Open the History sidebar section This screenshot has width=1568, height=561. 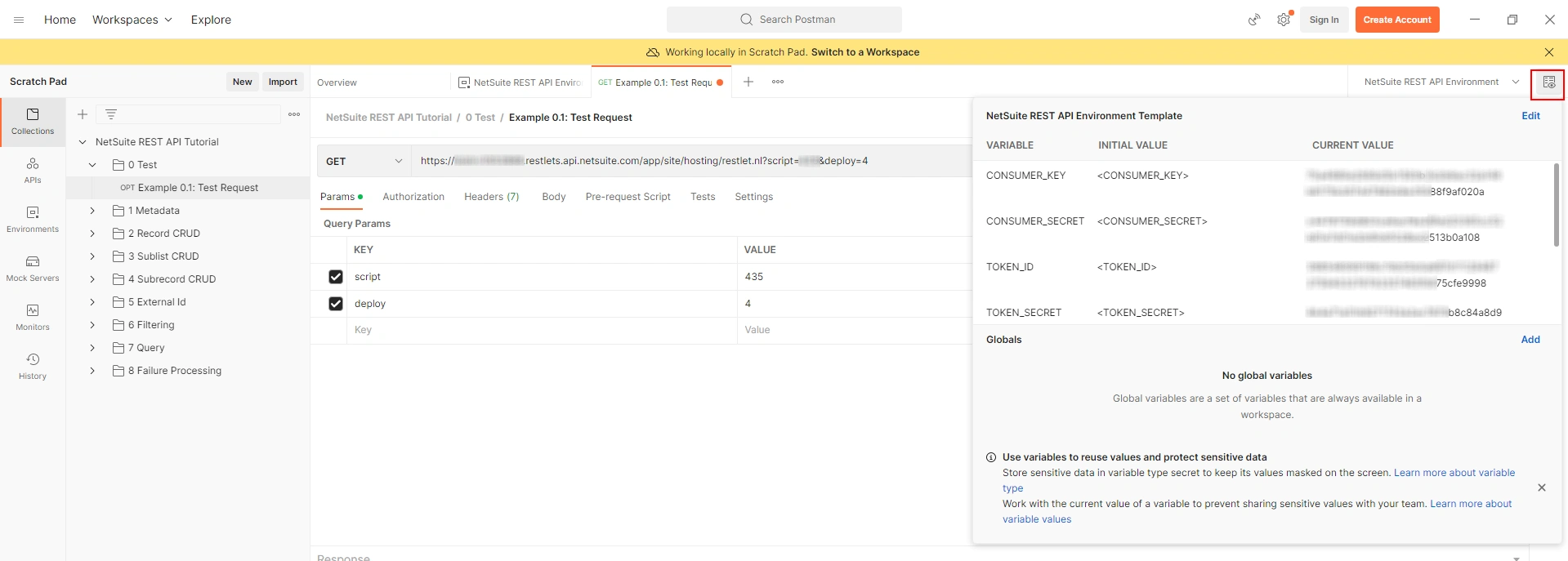pyautogui.click(x=33, y=367)
